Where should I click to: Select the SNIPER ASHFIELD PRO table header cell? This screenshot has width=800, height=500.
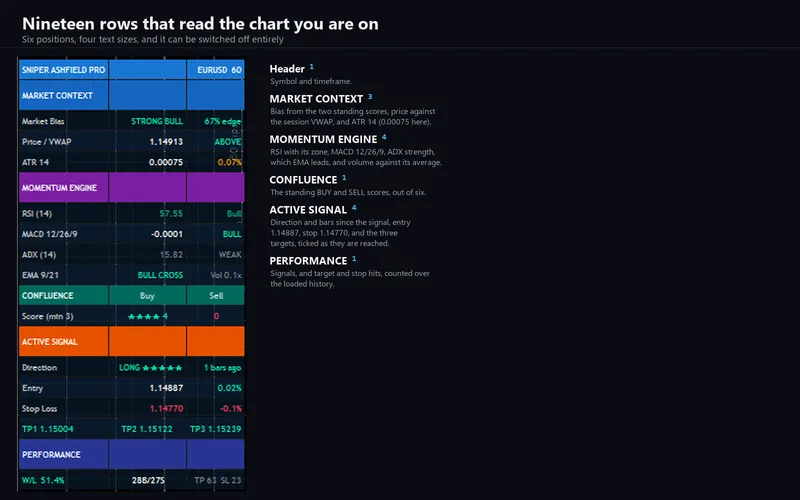[64, 69]
